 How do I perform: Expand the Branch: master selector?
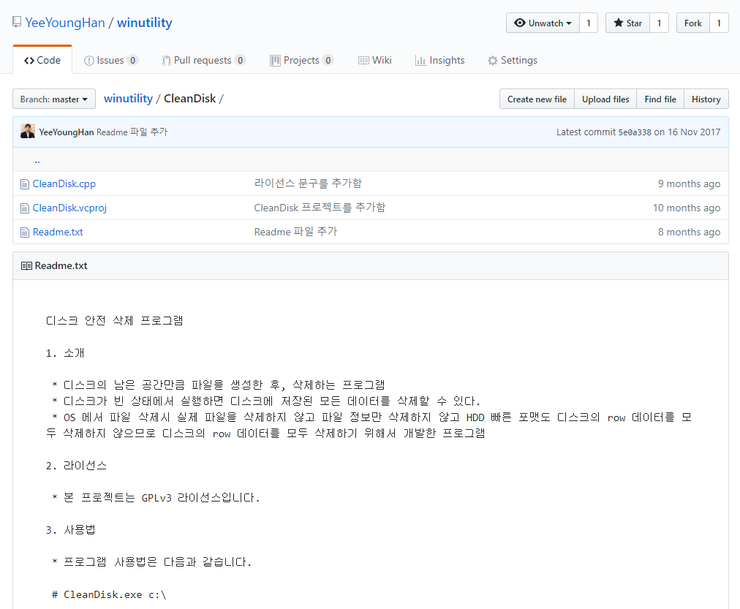tap(54, 99)
